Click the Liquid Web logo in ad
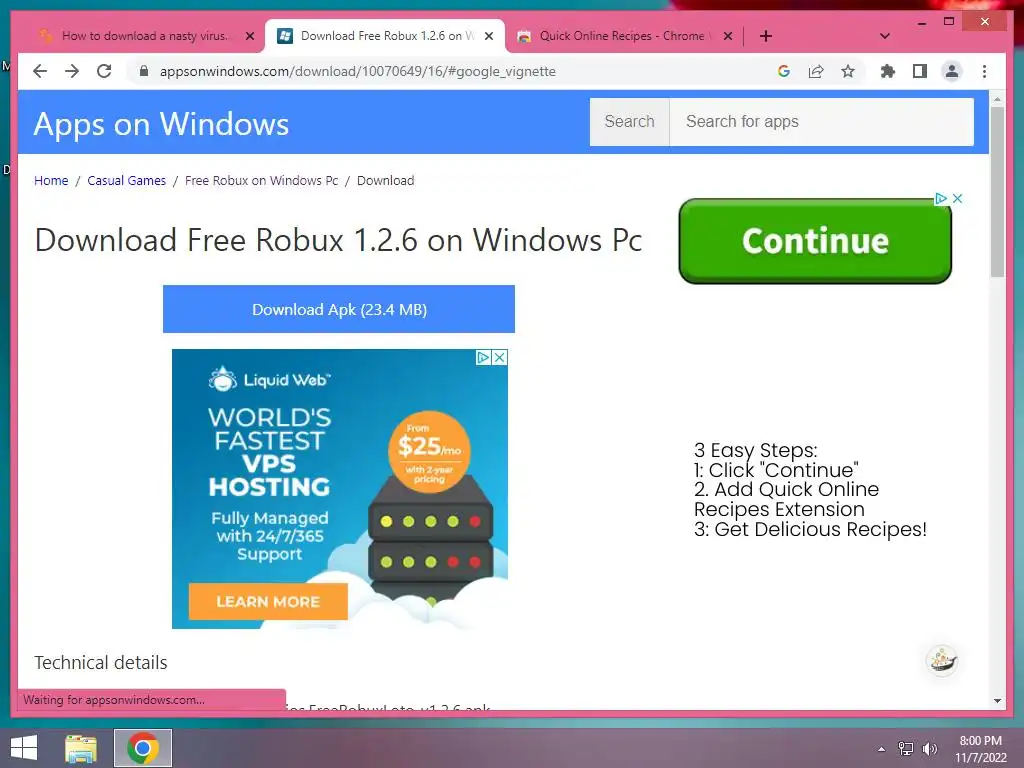Screen dimensions: 1024x768 269,379
